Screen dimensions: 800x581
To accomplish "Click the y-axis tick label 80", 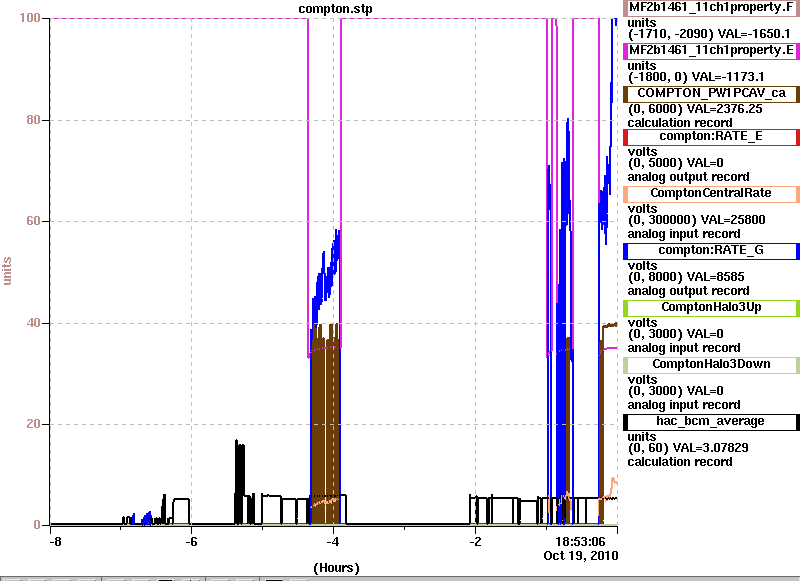I will [33, 120].
